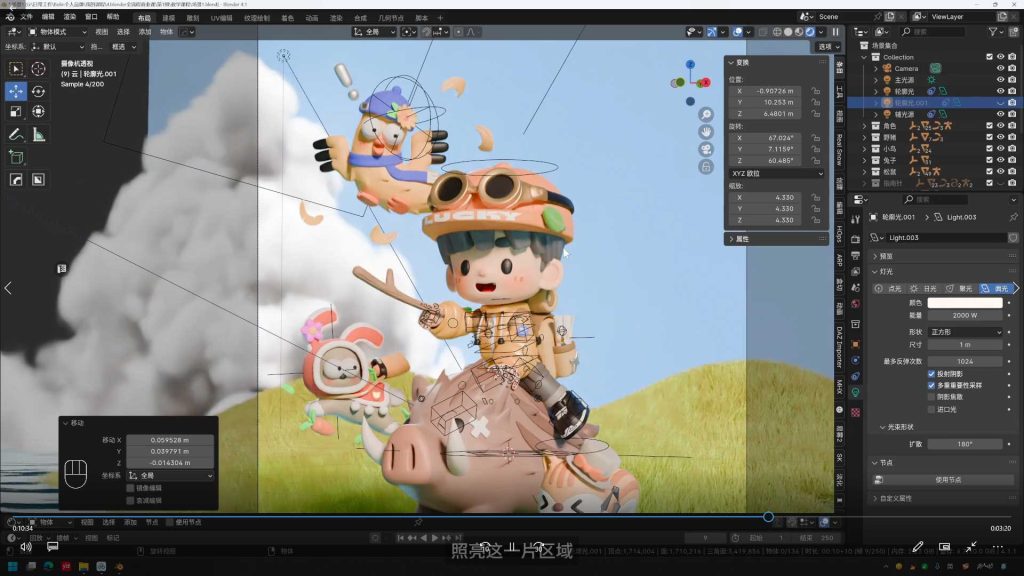Hide the 主光源 light using its eye toggle

[x=1000, y=78]
